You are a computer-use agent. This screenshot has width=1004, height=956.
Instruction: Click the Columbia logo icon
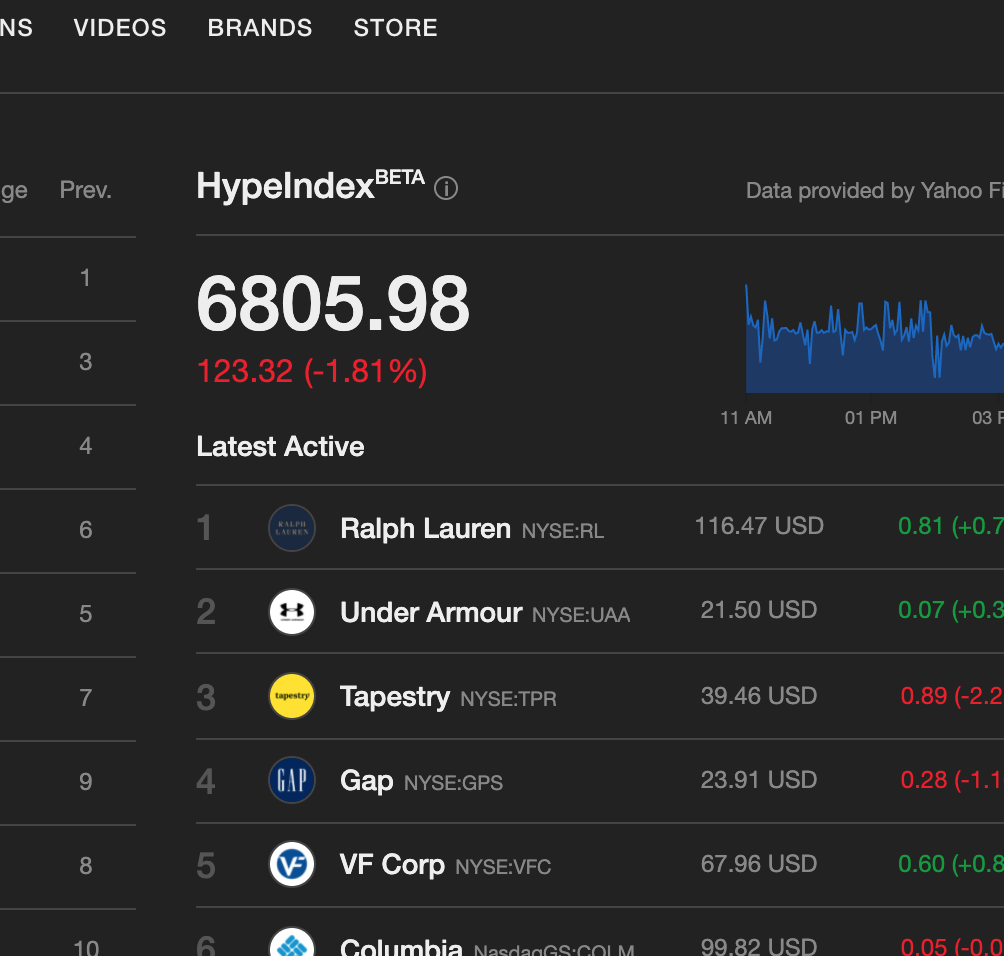(x=292, y=943)
